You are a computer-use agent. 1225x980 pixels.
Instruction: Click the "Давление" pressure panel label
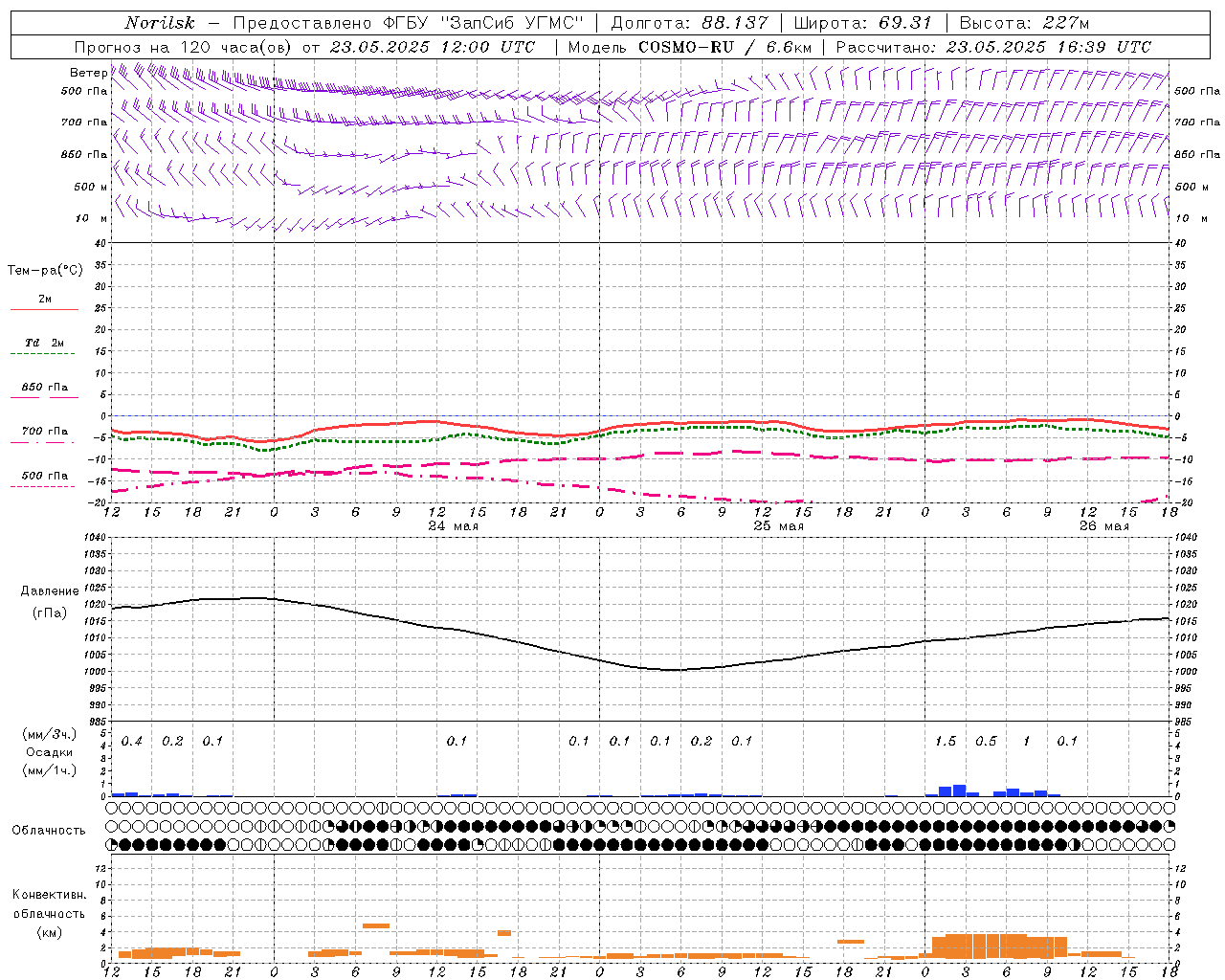coord(50,591)
